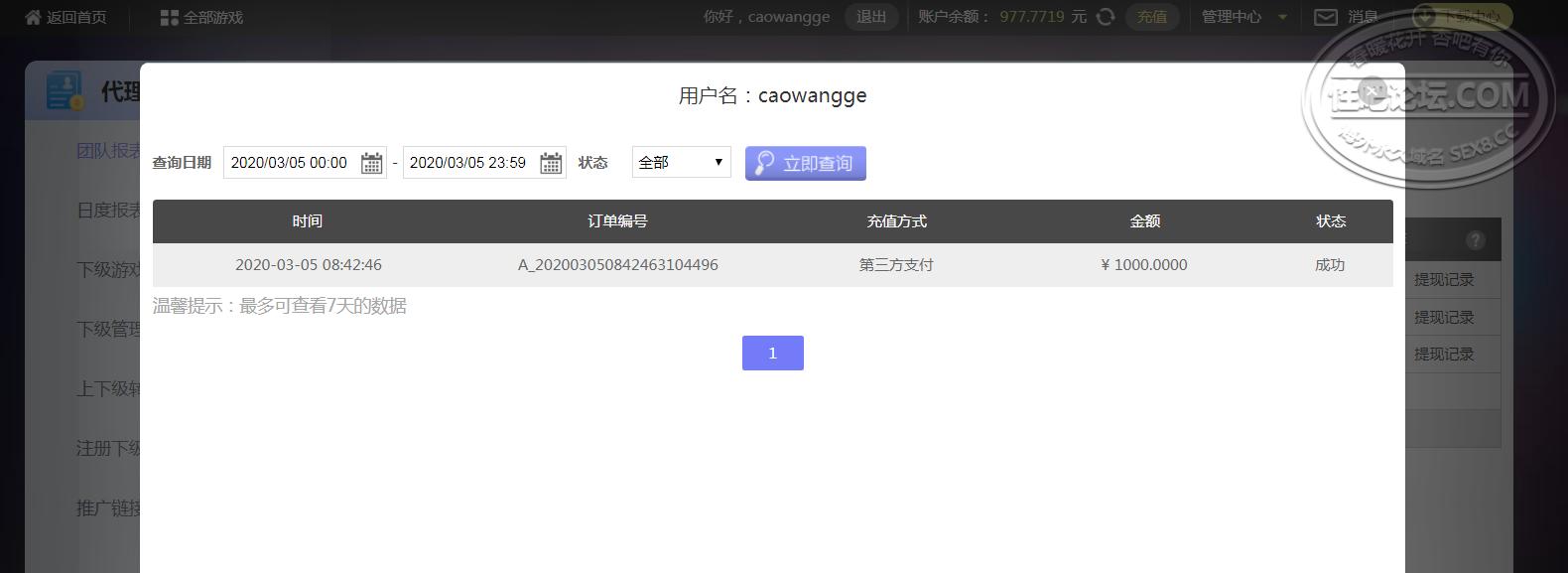The height and width of the screenshot is (573, 1568).
Task: Click the 退出 logout button
Action: point(871,17)
